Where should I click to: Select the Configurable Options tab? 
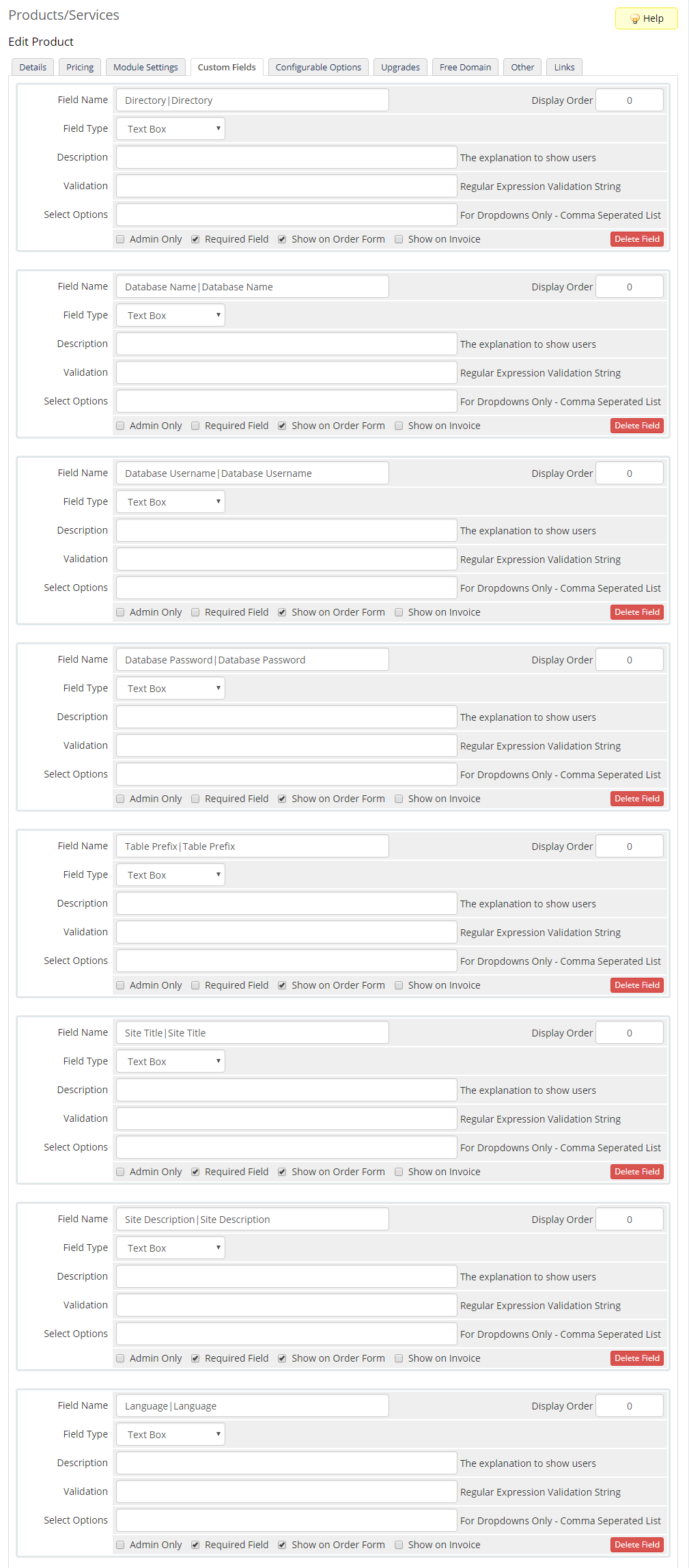pos(318,67)
